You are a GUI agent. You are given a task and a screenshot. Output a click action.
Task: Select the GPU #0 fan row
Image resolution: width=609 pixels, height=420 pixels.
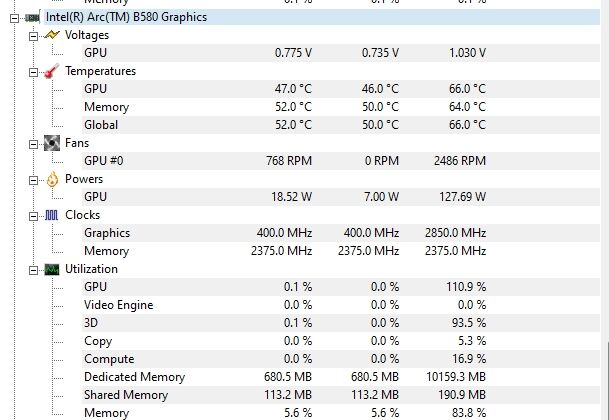(341, 161)
